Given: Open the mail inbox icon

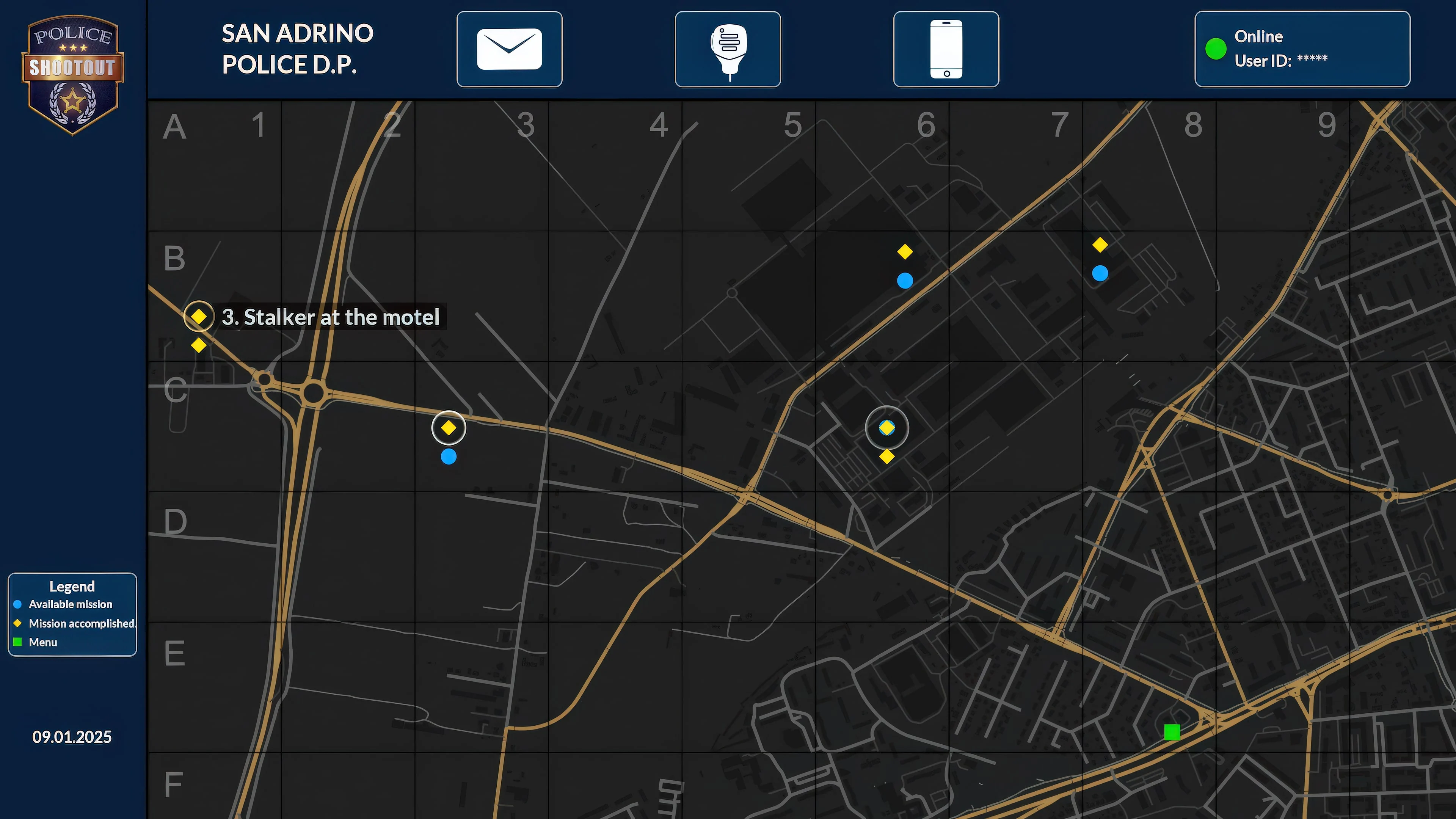Looking at the screenshot, I should click(x=509, y=49).
